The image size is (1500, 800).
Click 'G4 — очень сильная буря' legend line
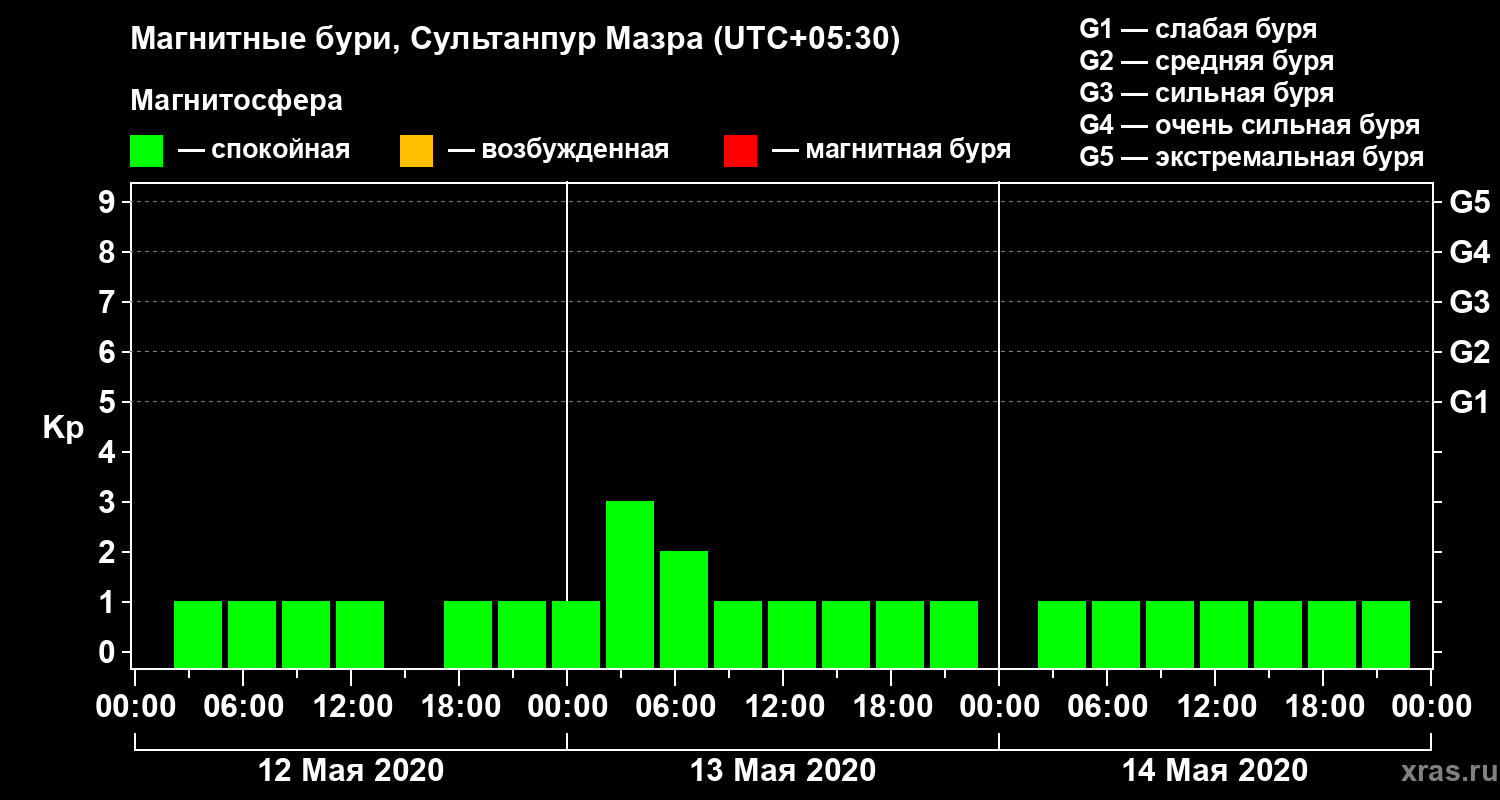click(x=1249, y=125)
